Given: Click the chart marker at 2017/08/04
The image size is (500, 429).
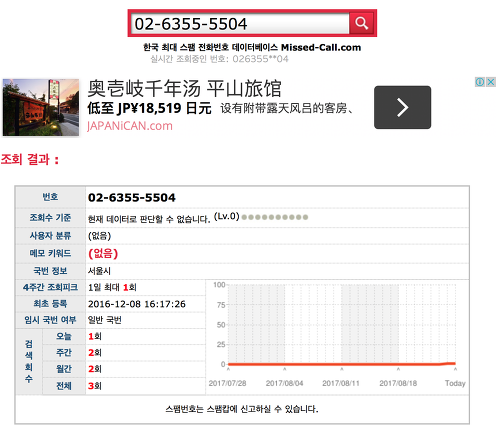Looking at the screenshot, I should 285,369.
